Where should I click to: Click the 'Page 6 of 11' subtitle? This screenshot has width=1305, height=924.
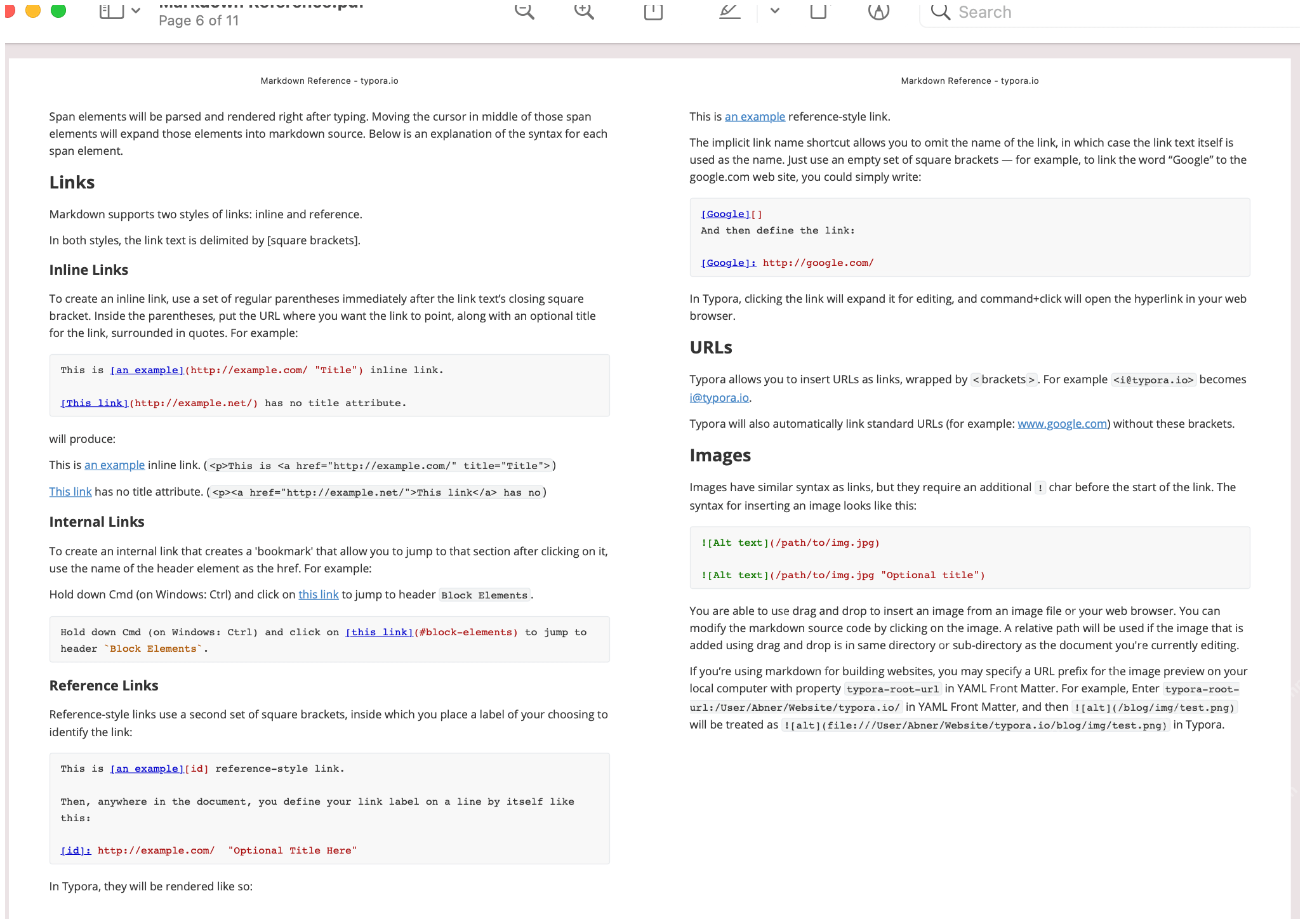click(199, 21)
